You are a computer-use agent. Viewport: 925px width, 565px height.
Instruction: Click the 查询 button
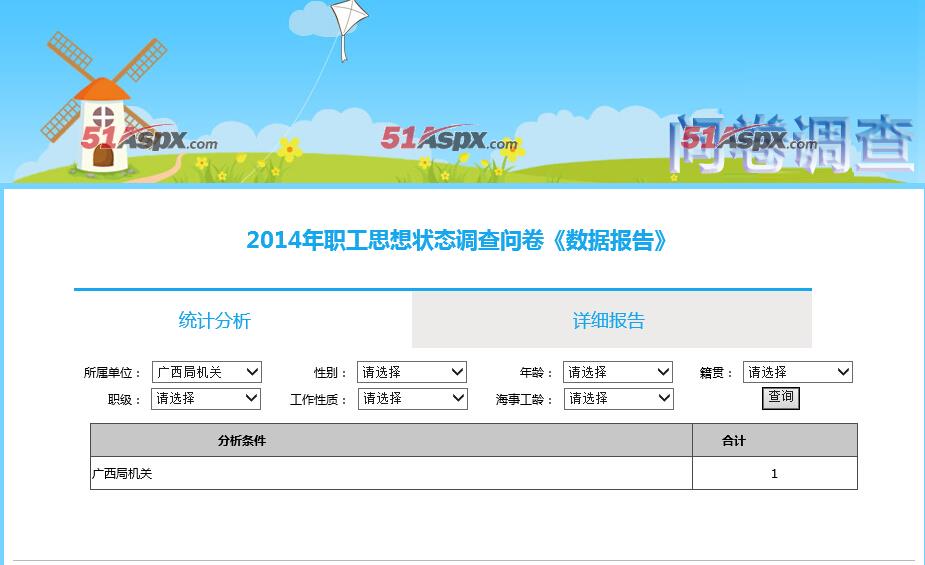tap(780, 398)
